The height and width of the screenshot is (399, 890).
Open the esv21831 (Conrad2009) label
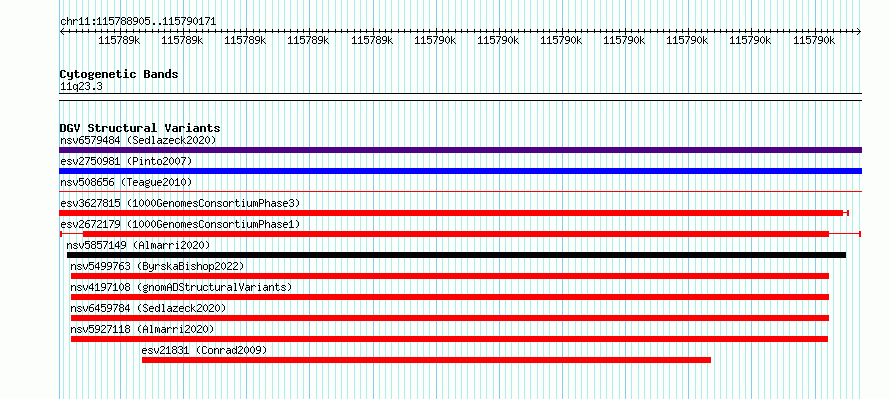[x=204, y=350]
